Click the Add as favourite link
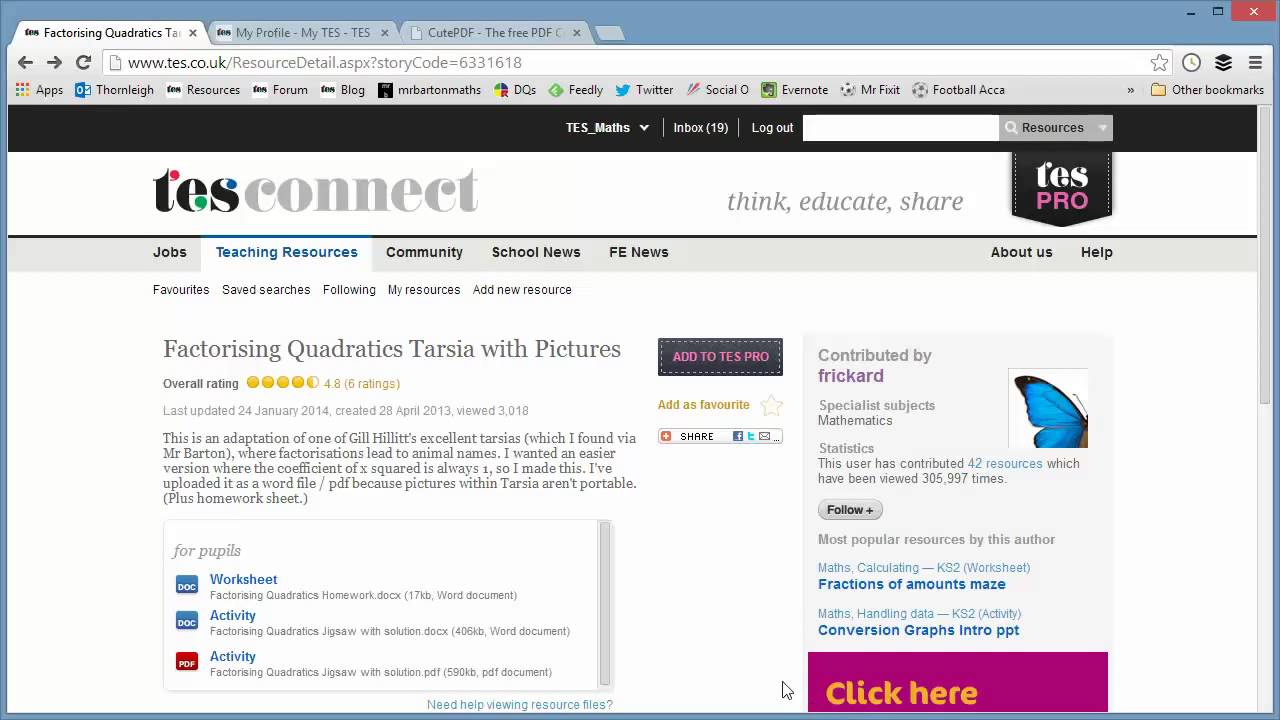 [x=703, y=405]
